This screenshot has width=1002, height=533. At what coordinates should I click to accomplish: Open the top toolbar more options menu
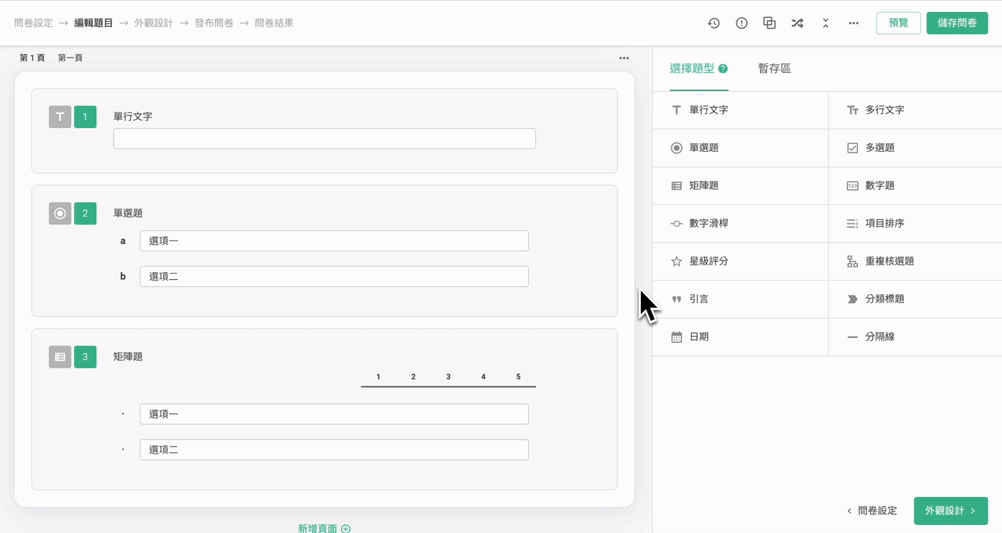[x=853, y=23]
